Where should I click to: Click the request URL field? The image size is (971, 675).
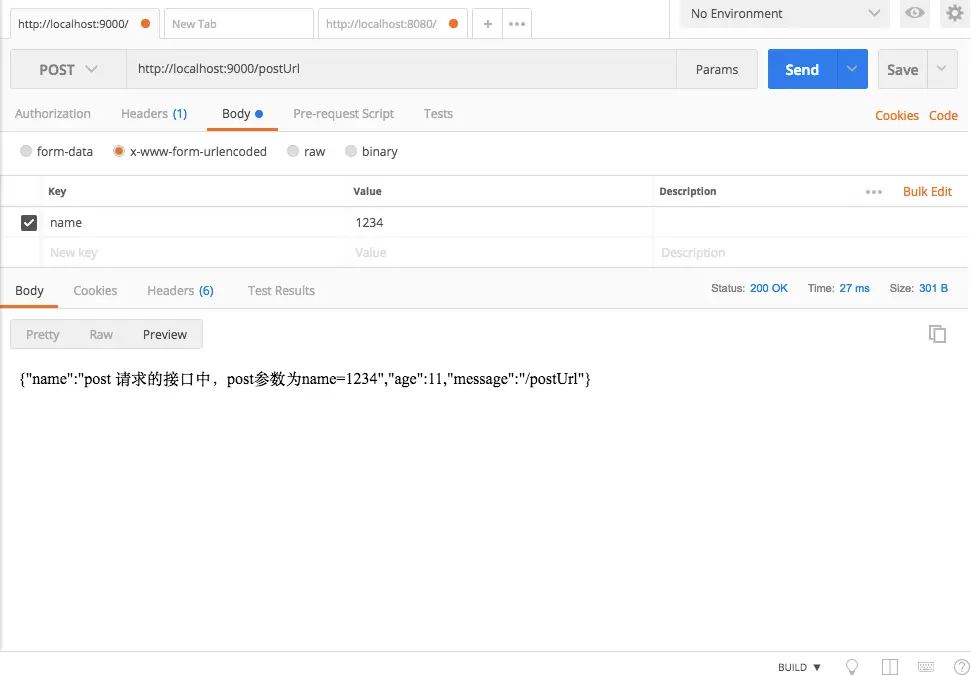(401, 69)
